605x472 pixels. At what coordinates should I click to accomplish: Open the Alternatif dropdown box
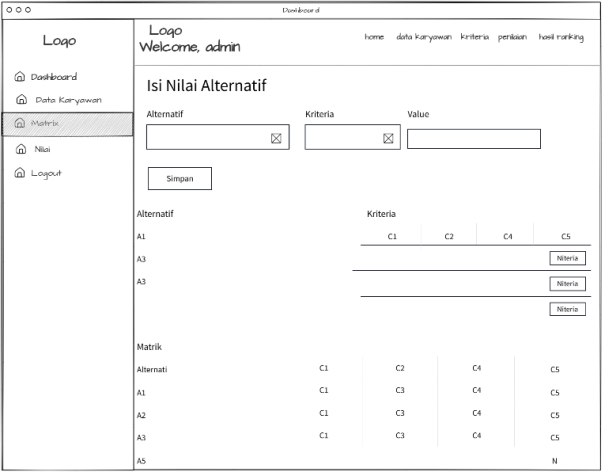point(217,138)
